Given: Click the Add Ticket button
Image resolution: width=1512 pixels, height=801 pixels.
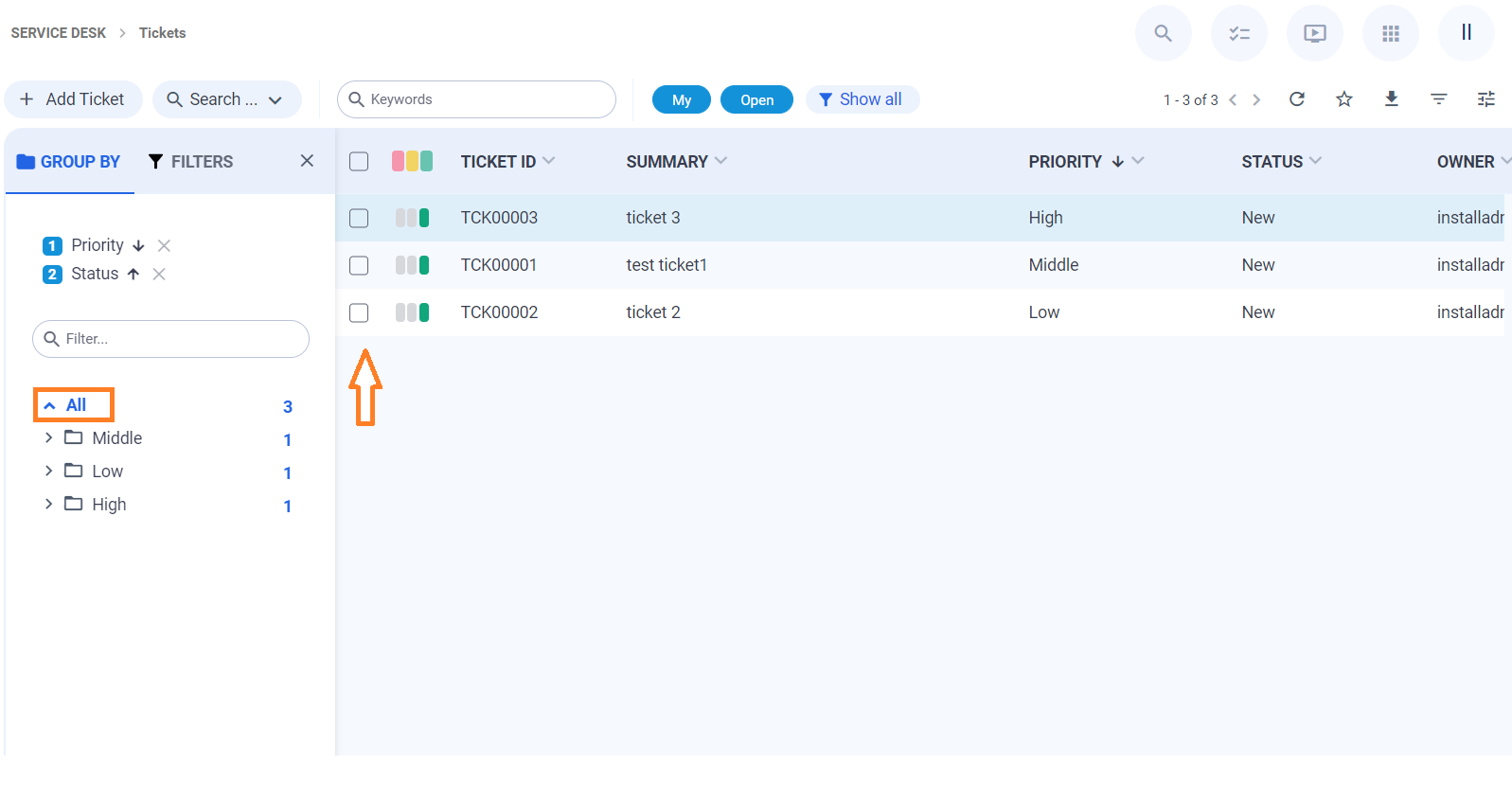Looking at the screenshot, I should 73,99.
